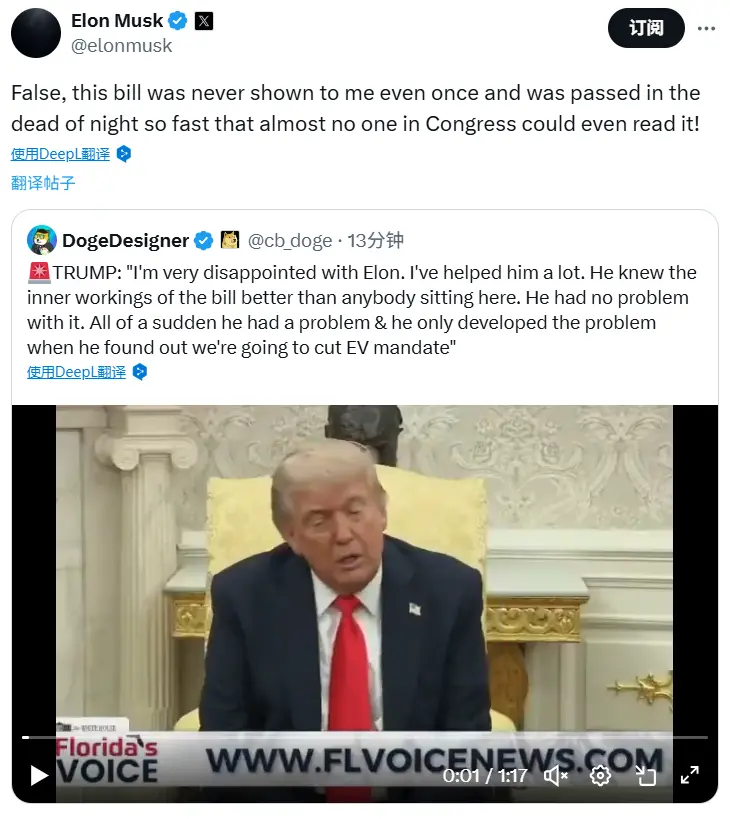Toggle picture-in-picture mode for video
The height and width of the screenshot is (819, 730).
point(645,776)
